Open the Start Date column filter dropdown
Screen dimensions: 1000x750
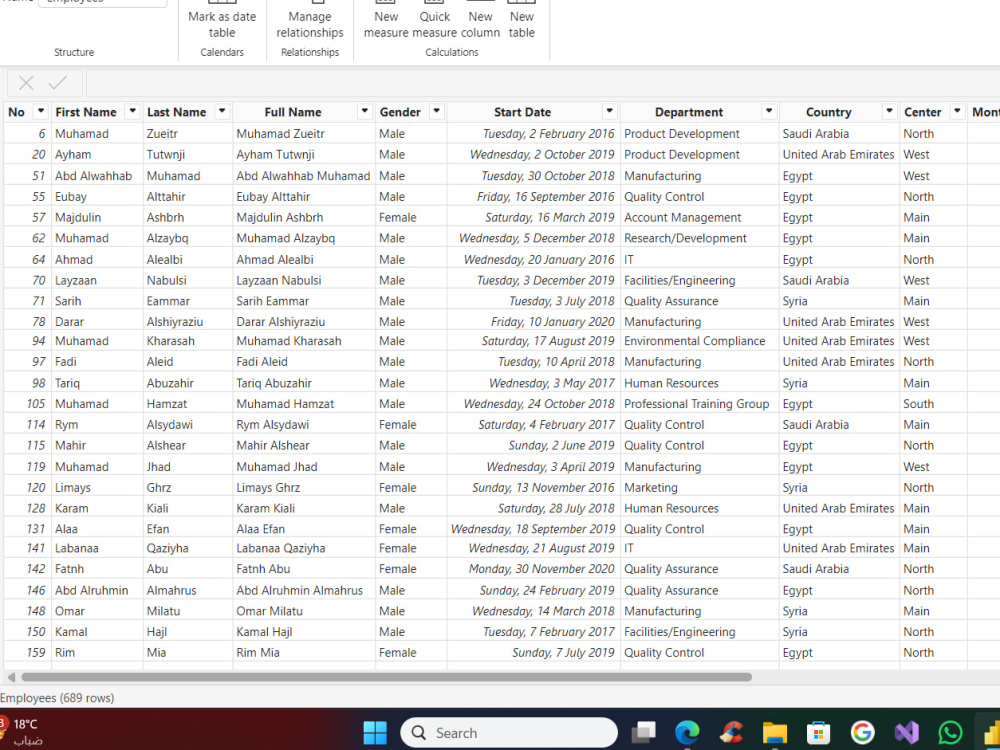[x=609, y=111]
